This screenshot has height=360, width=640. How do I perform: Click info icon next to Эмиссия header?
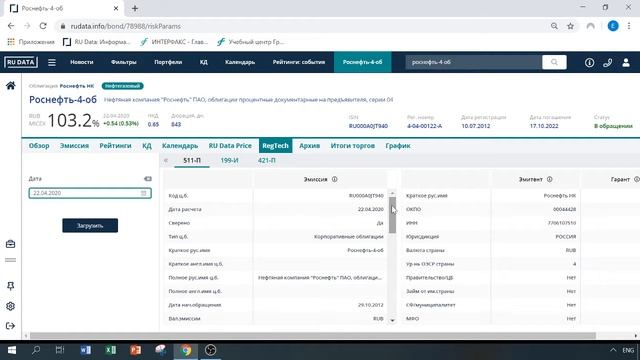335,179
